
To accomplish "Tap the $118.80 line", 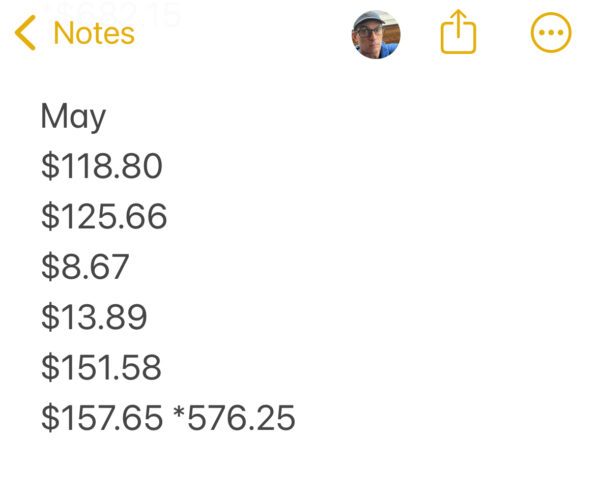I will [x=102, y=166].
